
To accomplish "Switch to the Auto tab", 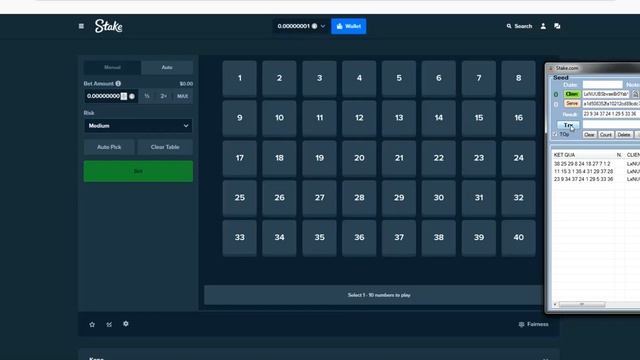I will coord(167,67).
